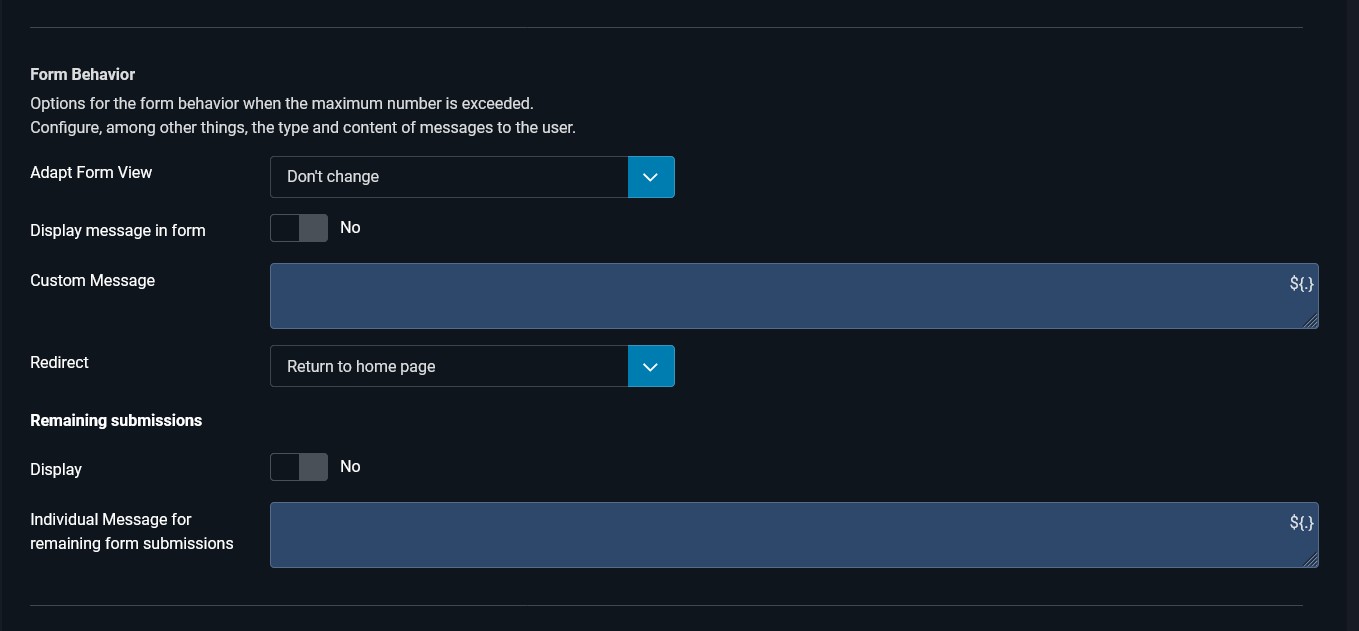Click the blue chevron on Redirect selector

(x=651, y=366)
